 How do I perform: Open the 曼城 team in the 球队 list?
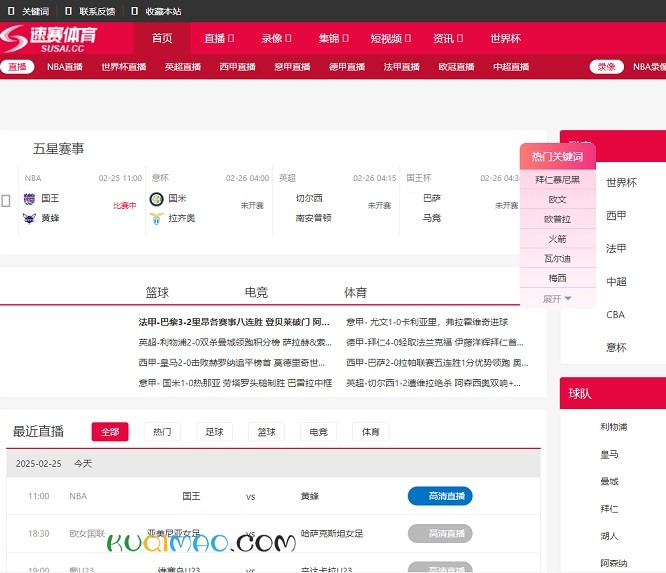coord(609,481)
